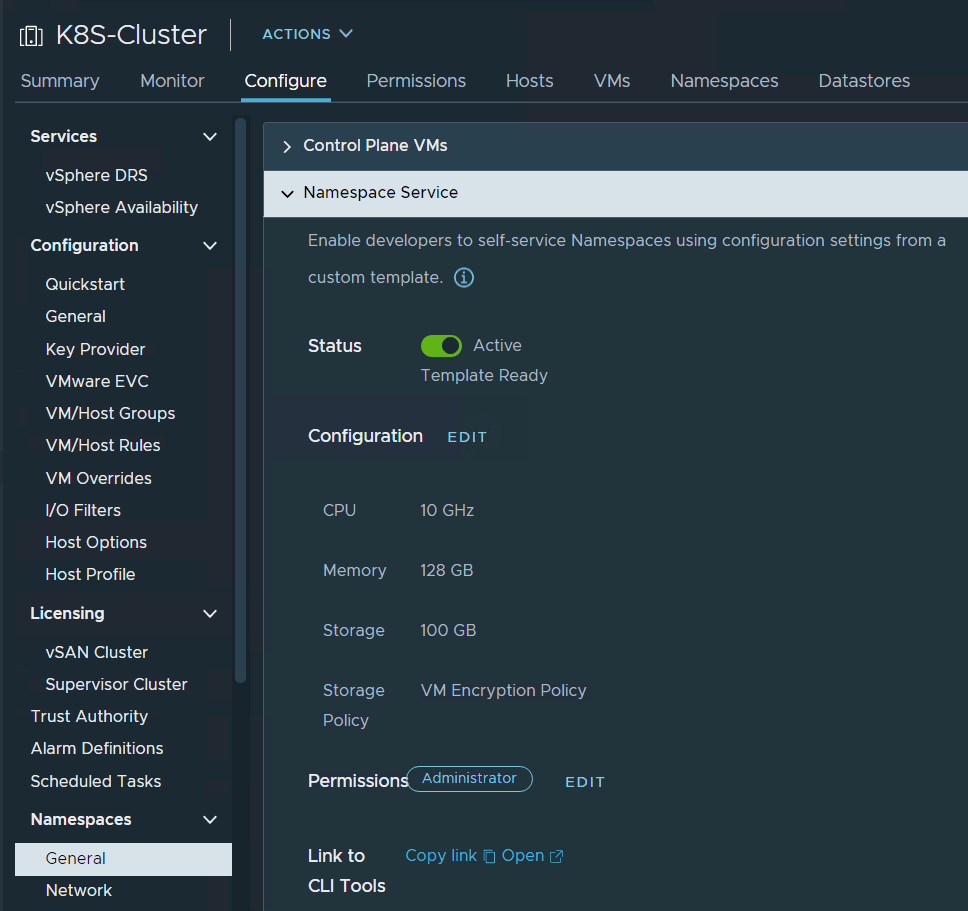This screenshot has width=968, height=911.
Task: Click the copy icon beside Copy link
Action: pos(489,856)
